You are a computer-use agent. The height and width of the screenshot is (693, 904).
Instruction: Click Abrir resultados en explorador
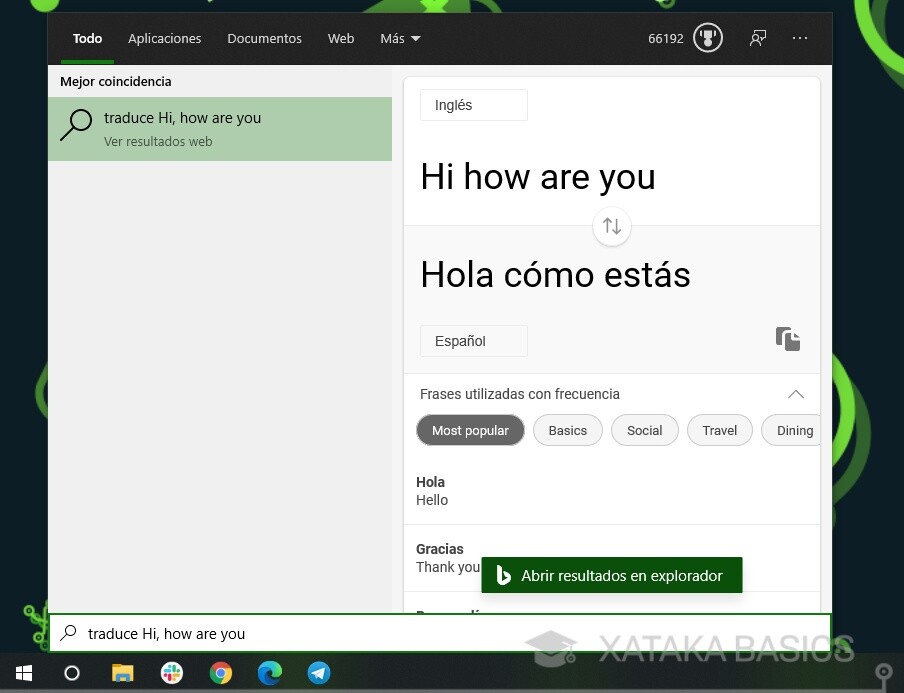(x=611, y=575)
